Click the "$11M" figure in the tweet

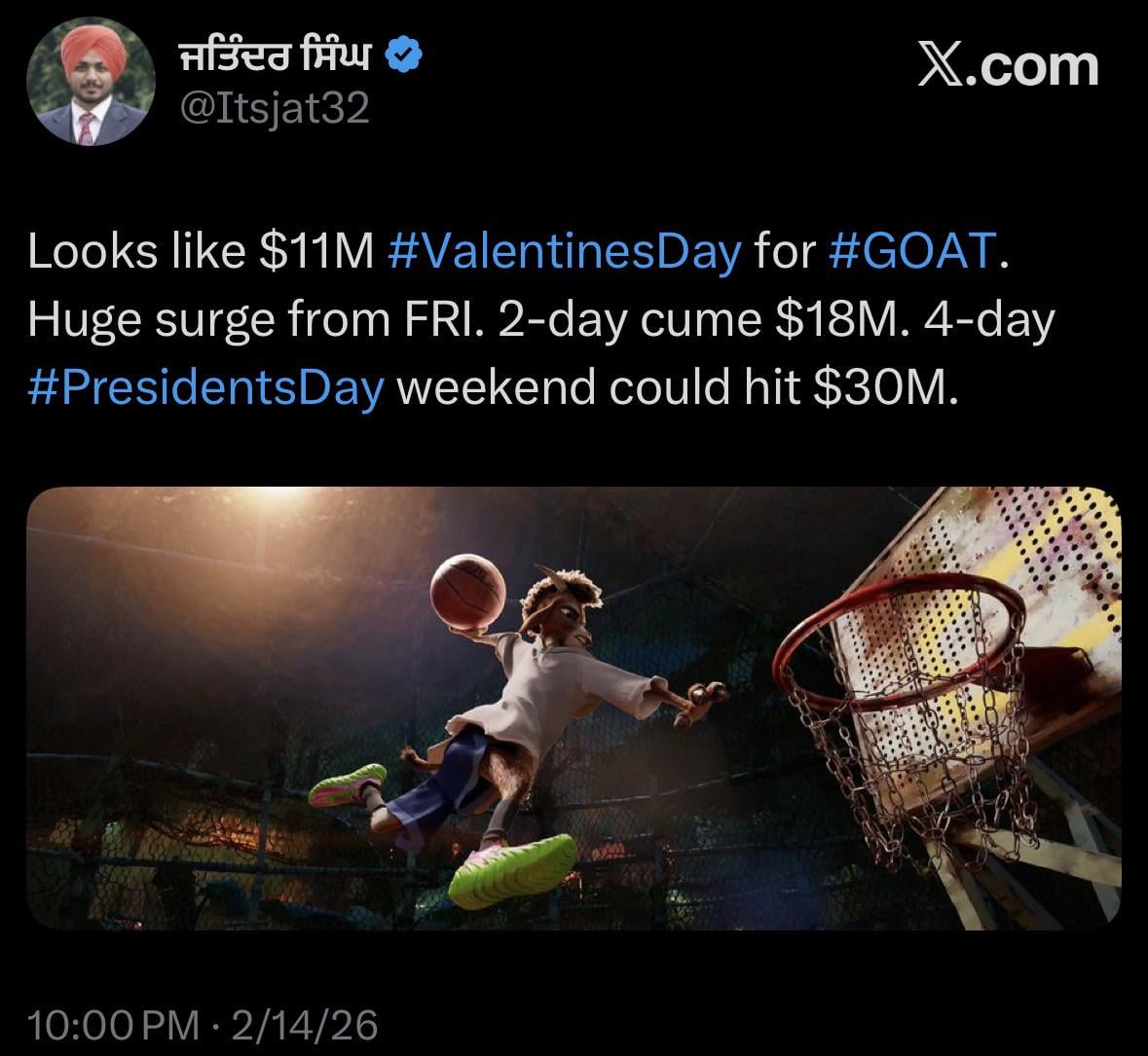317,251
